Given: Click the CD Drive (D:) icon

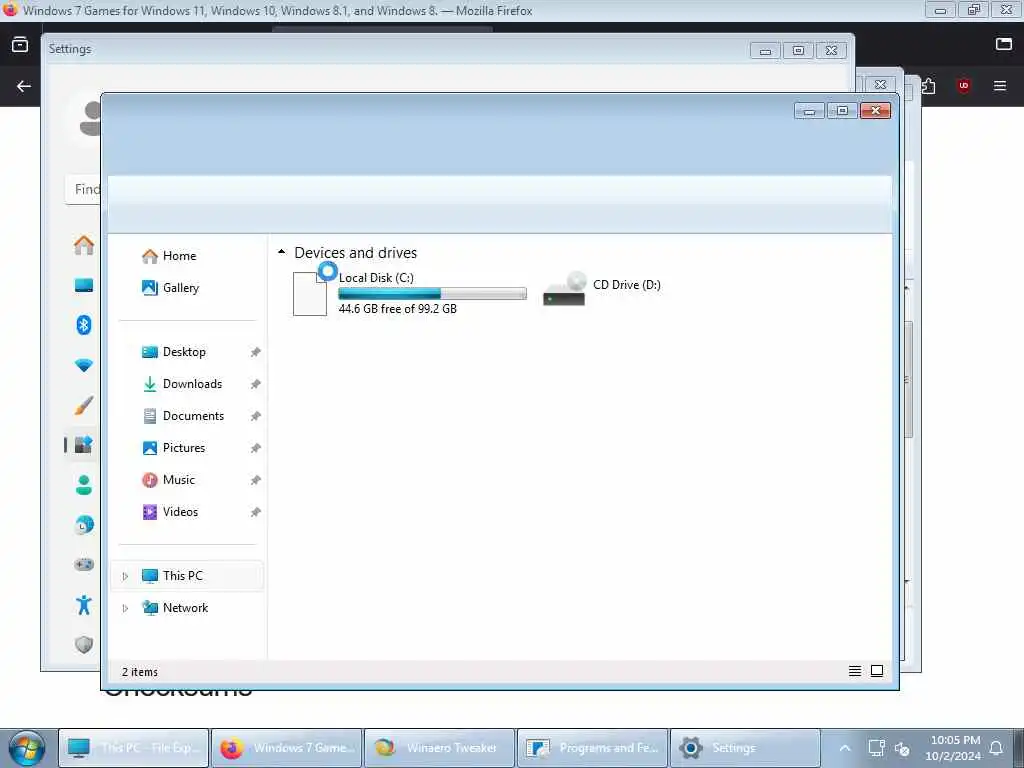Looking at the screenshot, I should click(x=564, y=289).
